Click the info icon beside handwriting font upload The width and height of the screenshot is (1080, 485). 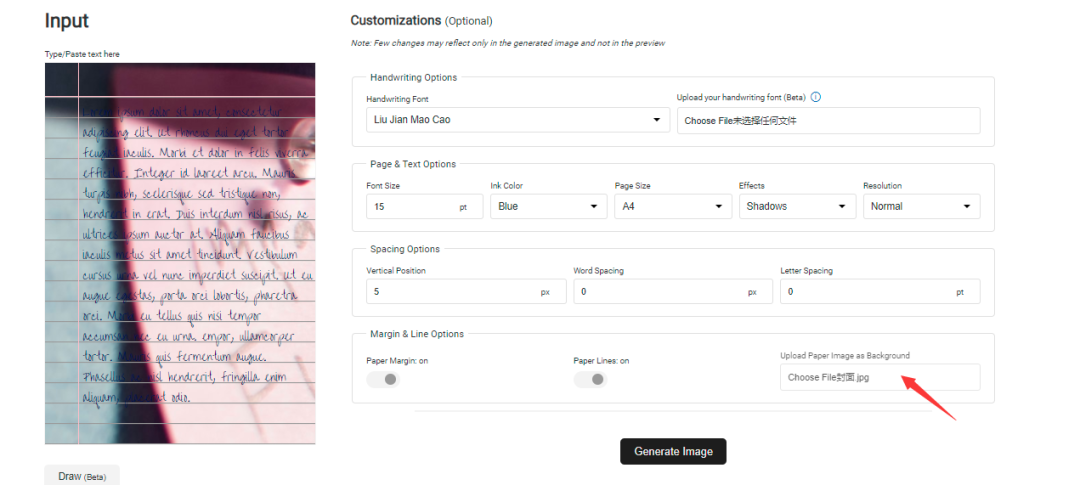point(816,97)
